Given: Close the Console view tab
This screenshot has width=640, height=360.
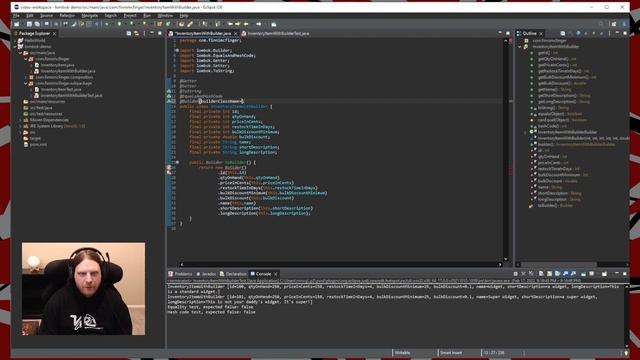Looking at the screenshot, I should (x=276, y=274).
